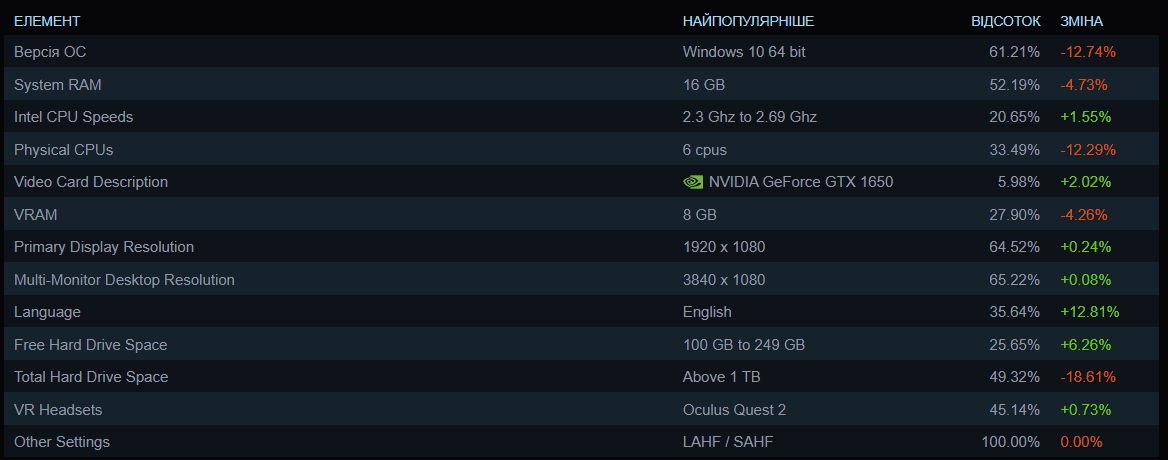Click the Language survey row
The width and height of the screenshot is (1168, 460).
[x=584, y=312]
